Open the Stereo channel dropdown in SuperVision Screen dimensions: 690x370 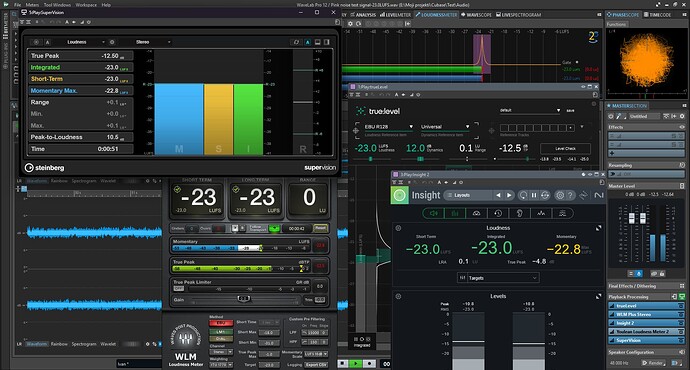(152, 42)
